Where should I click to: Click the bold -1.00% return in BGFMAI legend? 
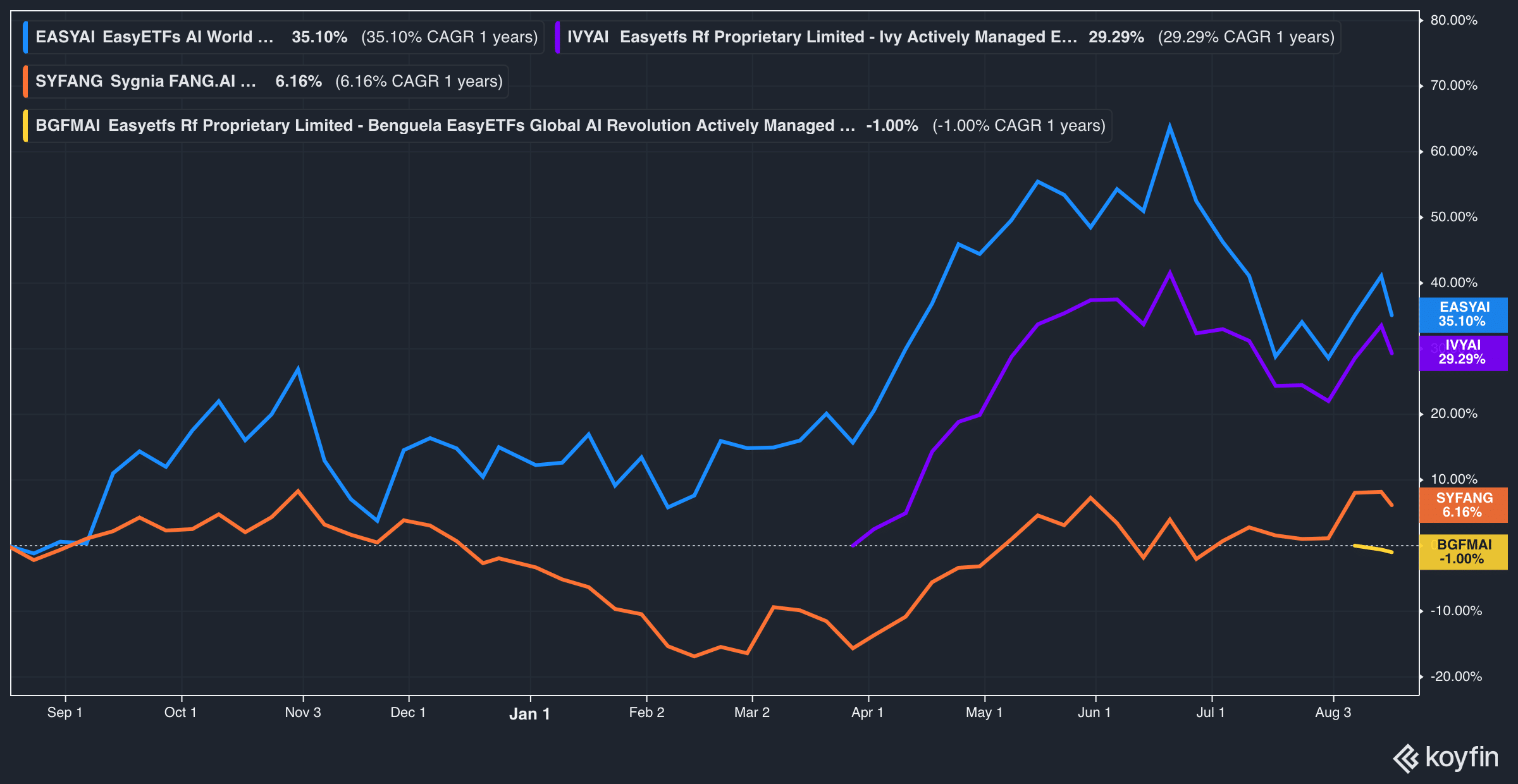point(892,126)
